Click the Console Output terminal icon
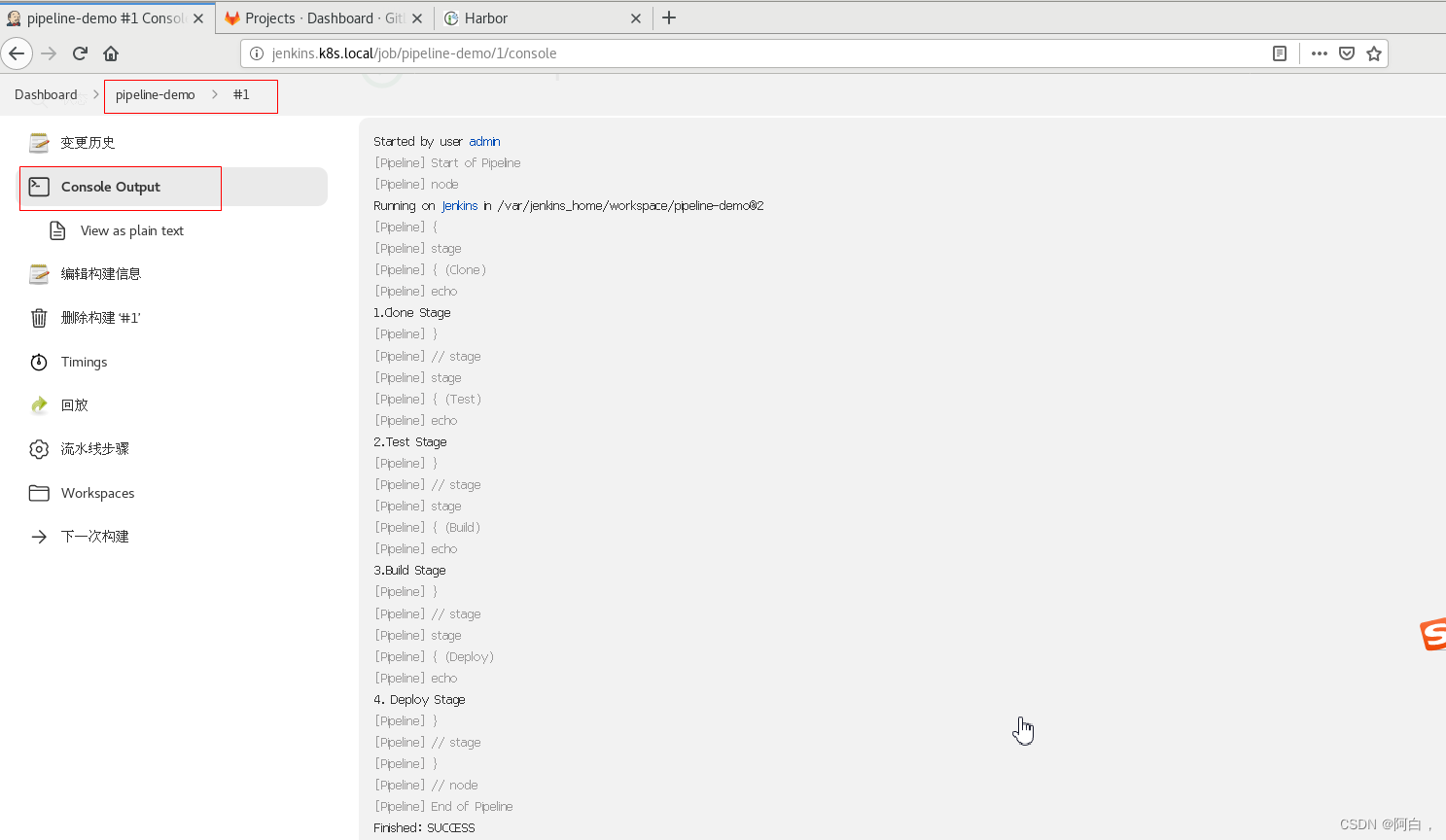 pos(39,187)
